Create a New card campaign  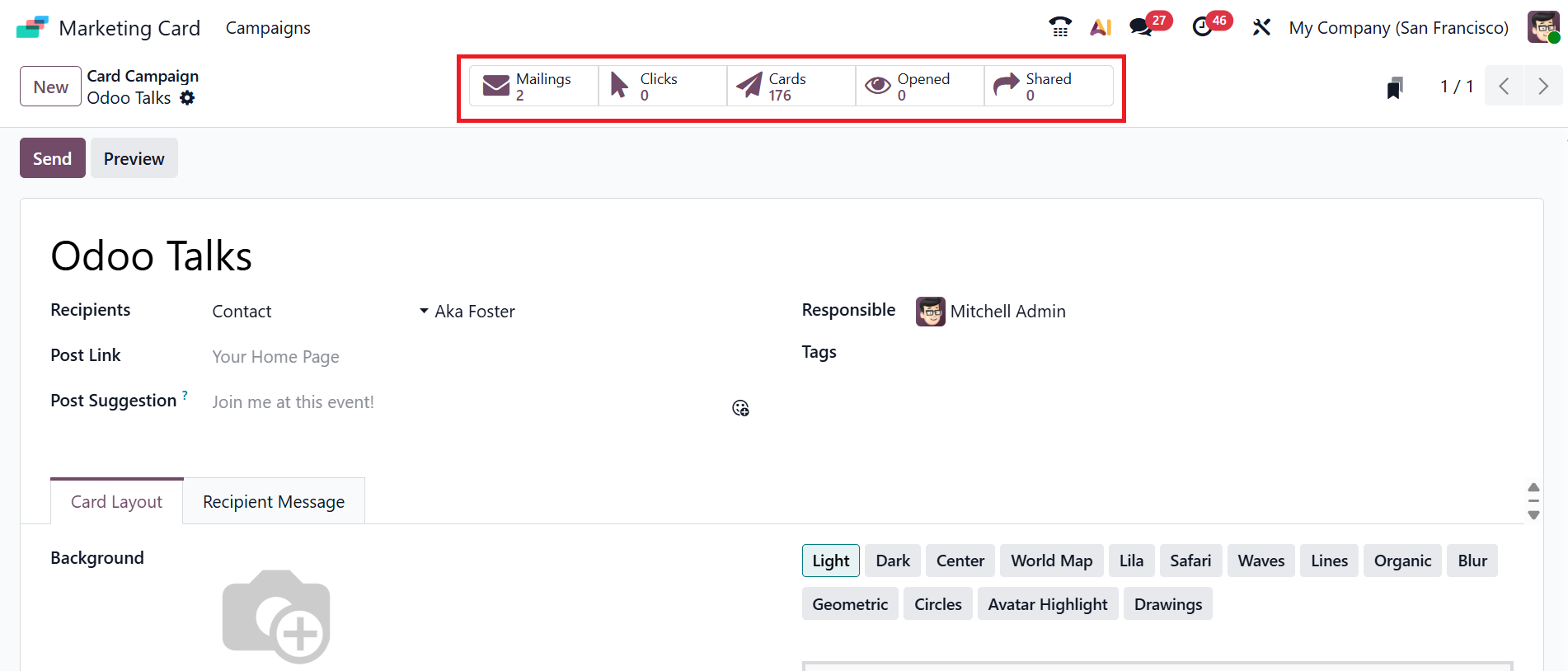[x=50, y=87]
